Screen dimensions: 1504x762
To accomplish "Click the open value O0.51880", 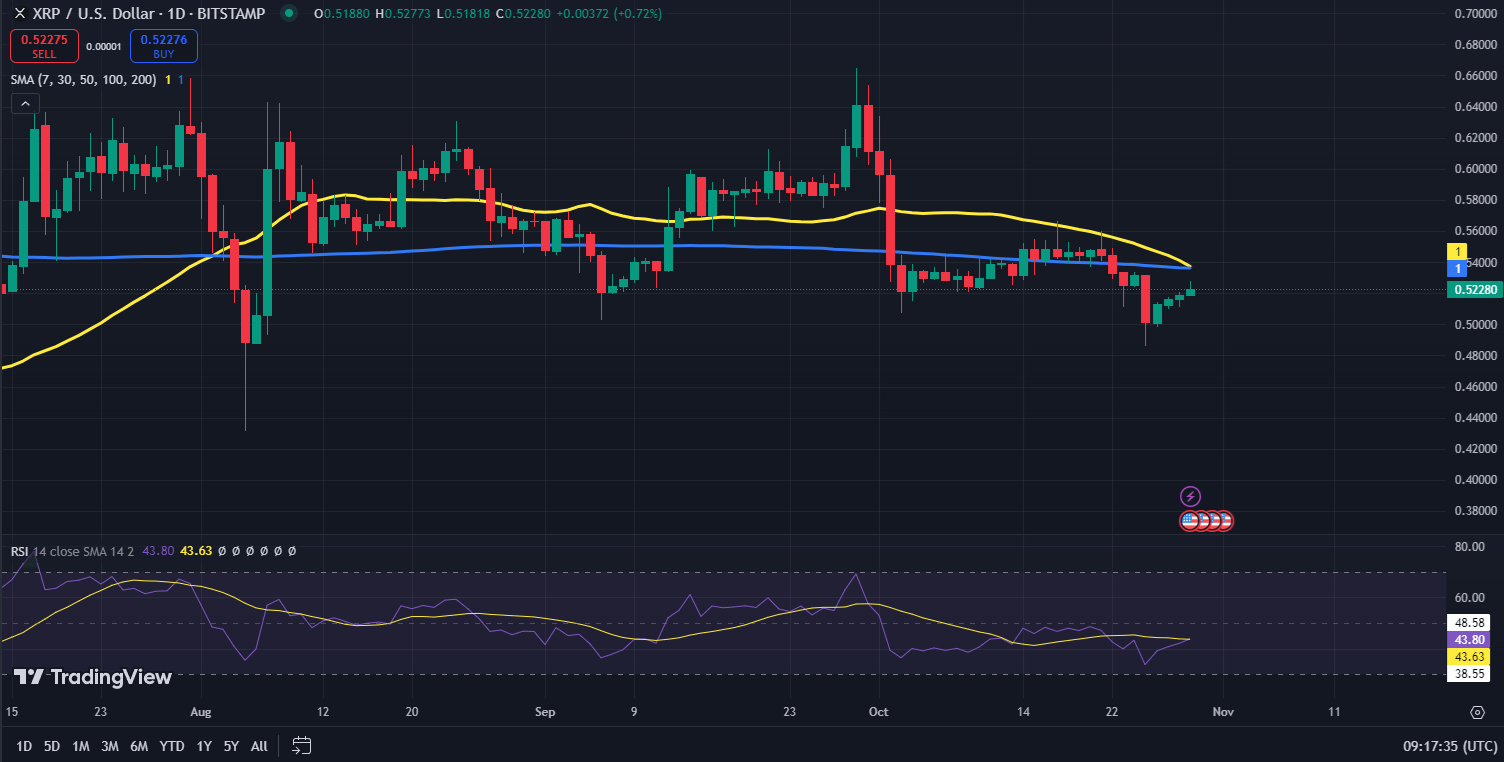I will coord(341,14).
